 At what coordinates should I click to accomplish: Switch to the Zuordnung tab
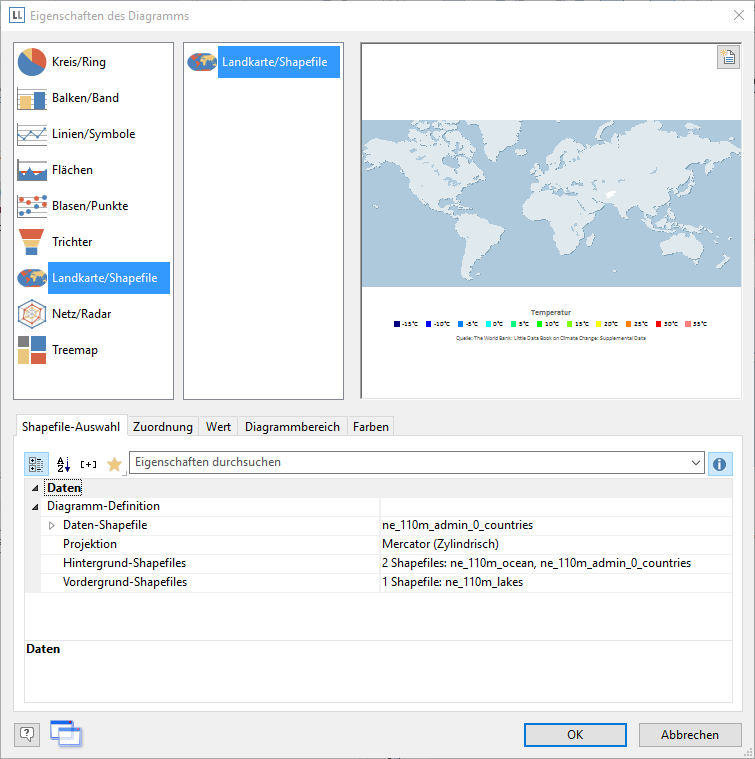(162, 427)
